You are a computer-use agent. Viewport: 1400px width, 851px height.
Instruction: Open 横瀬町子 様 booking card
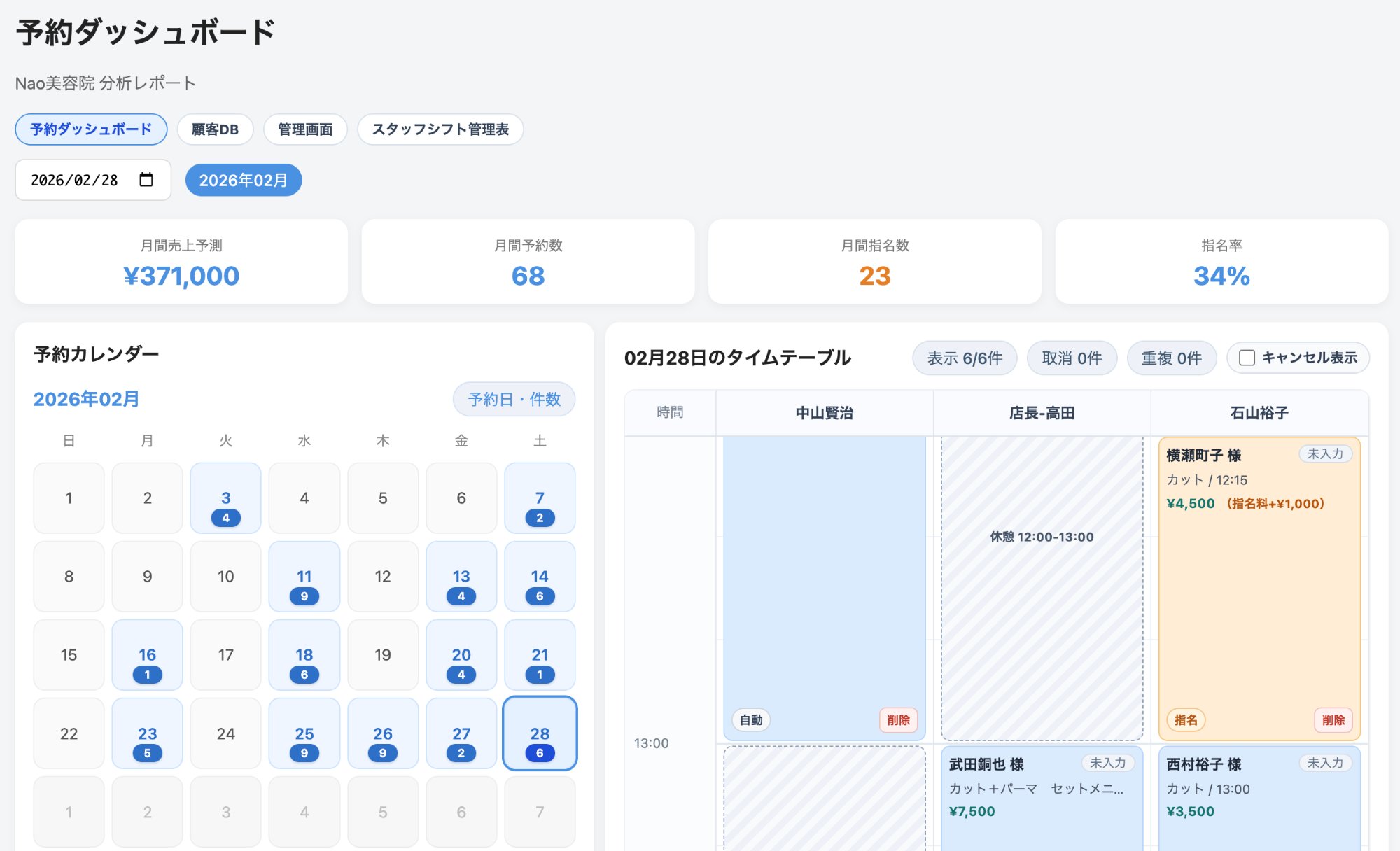point(1259,589)
